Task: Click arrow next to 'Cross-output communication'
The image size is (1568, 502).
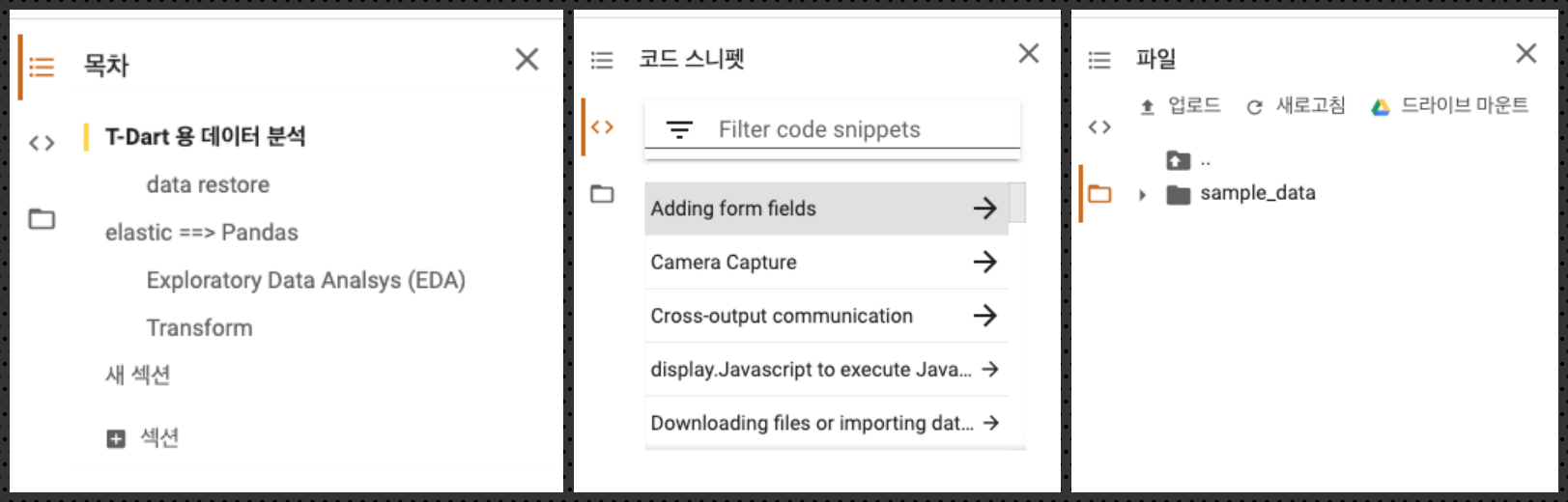Action: (984, 316)
